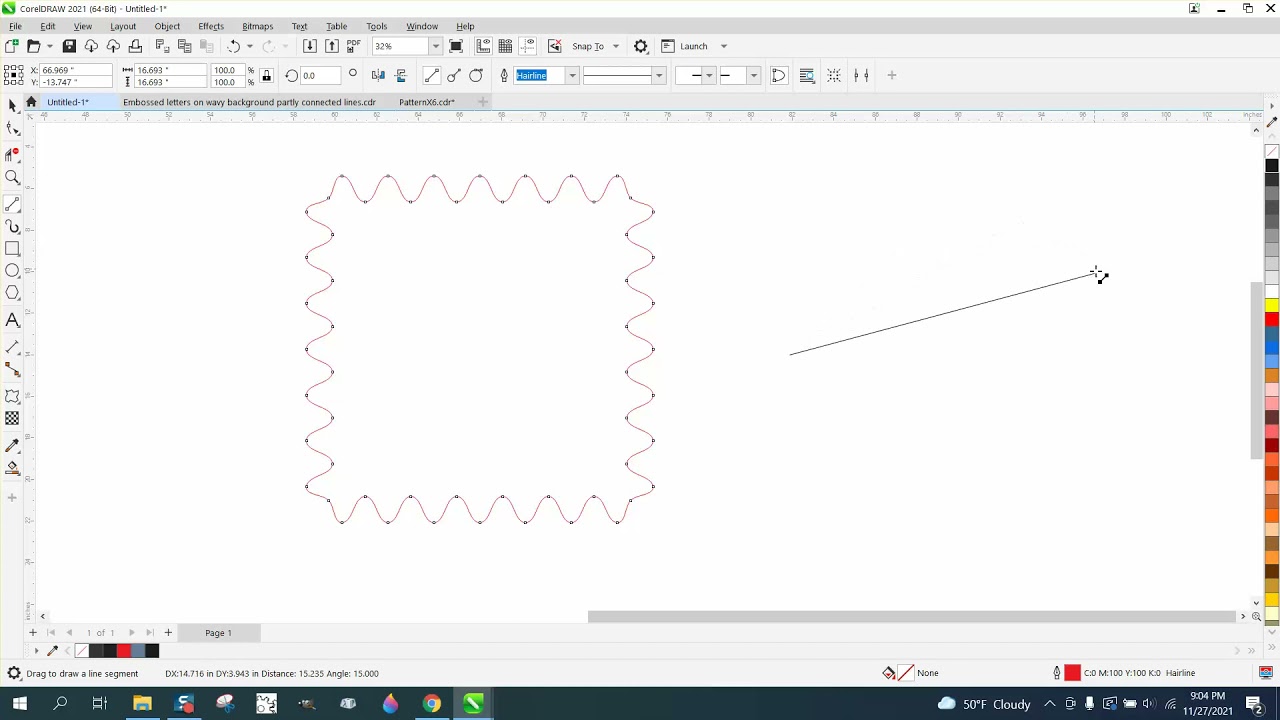Image resolution: width=1280 pixels, height=720 pixels.
Task: Enable the tangent 2-point line mode
Action: click(x=476, y=75)
